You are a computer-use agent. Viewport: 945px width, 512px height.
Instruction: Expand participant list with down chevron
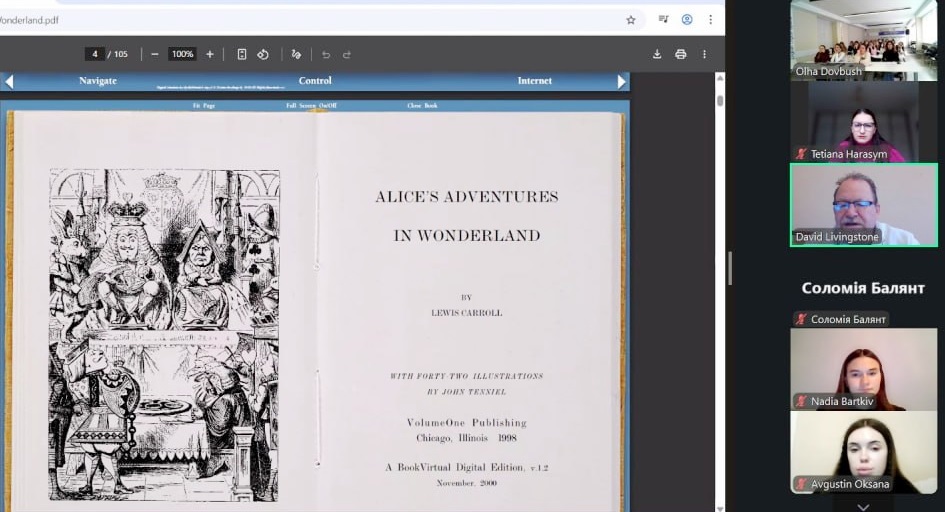(864, 506)
